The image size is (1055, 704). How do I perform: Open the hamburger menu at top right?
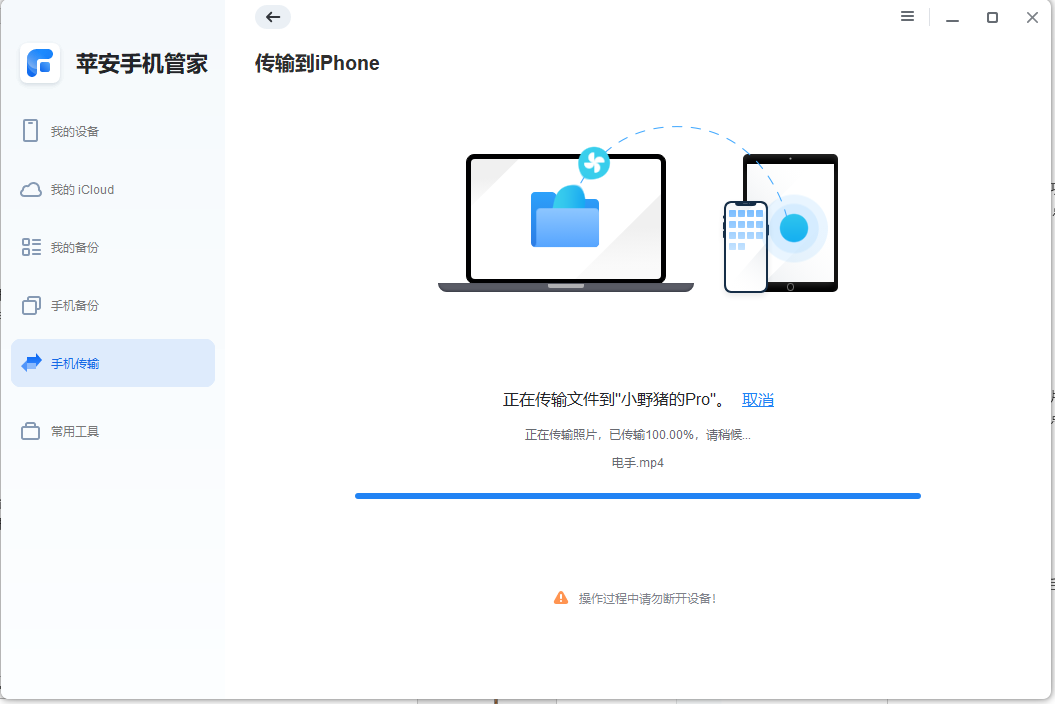[907, 17]
